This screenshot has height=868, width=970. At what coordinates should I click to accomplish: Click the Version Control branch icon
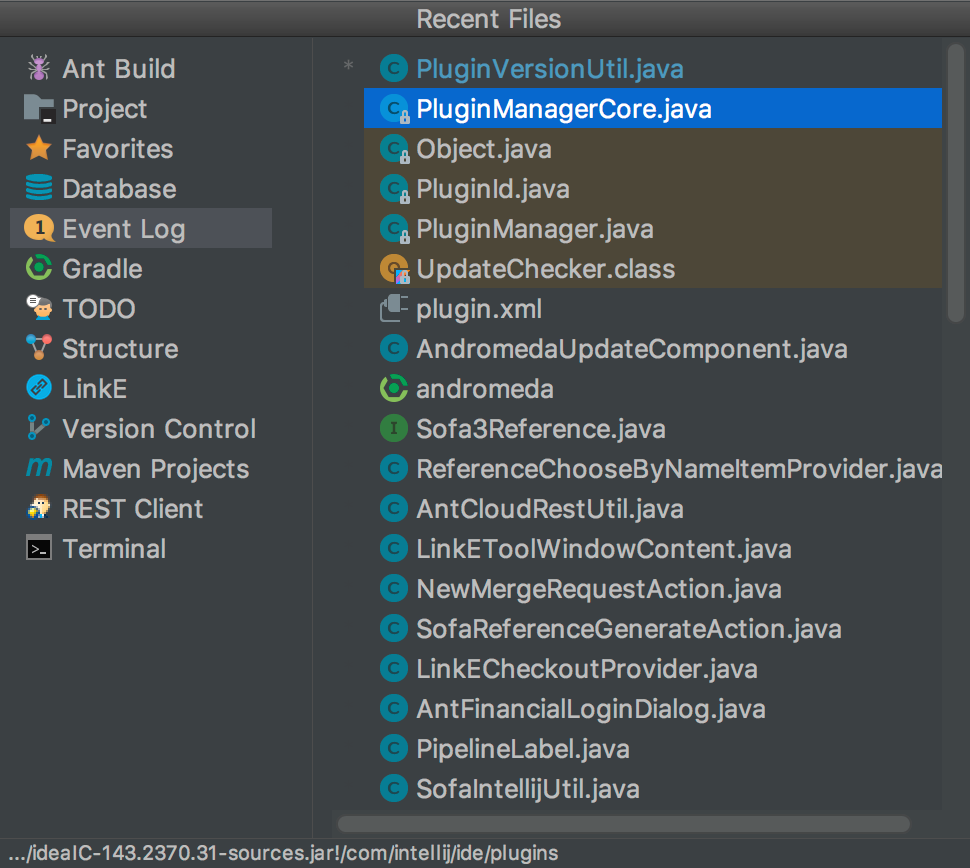point(38,428)
